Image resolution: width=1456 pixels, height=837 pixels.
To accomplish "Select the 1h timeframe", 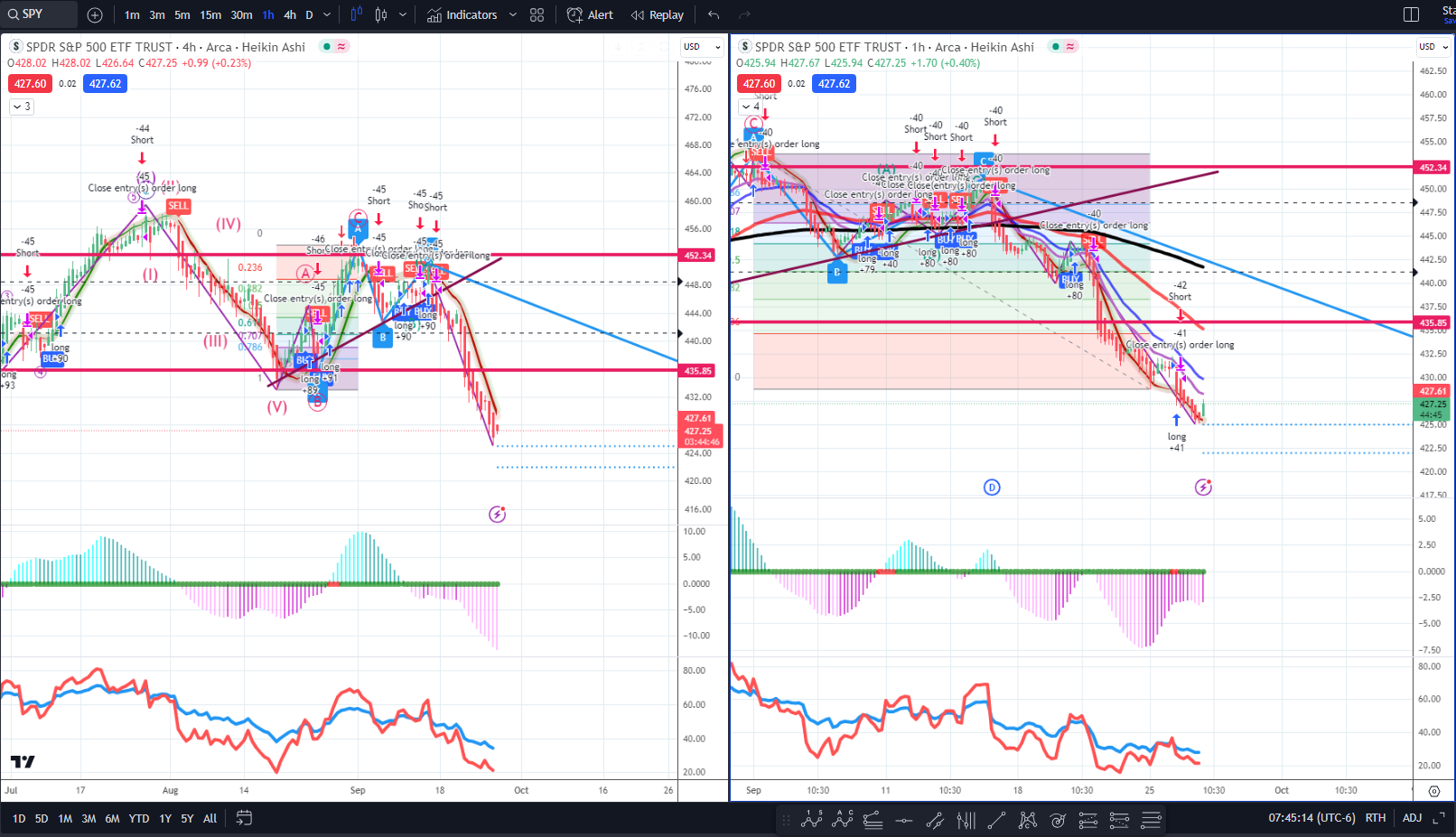I will pyautogui.click(x=268, y=14).
